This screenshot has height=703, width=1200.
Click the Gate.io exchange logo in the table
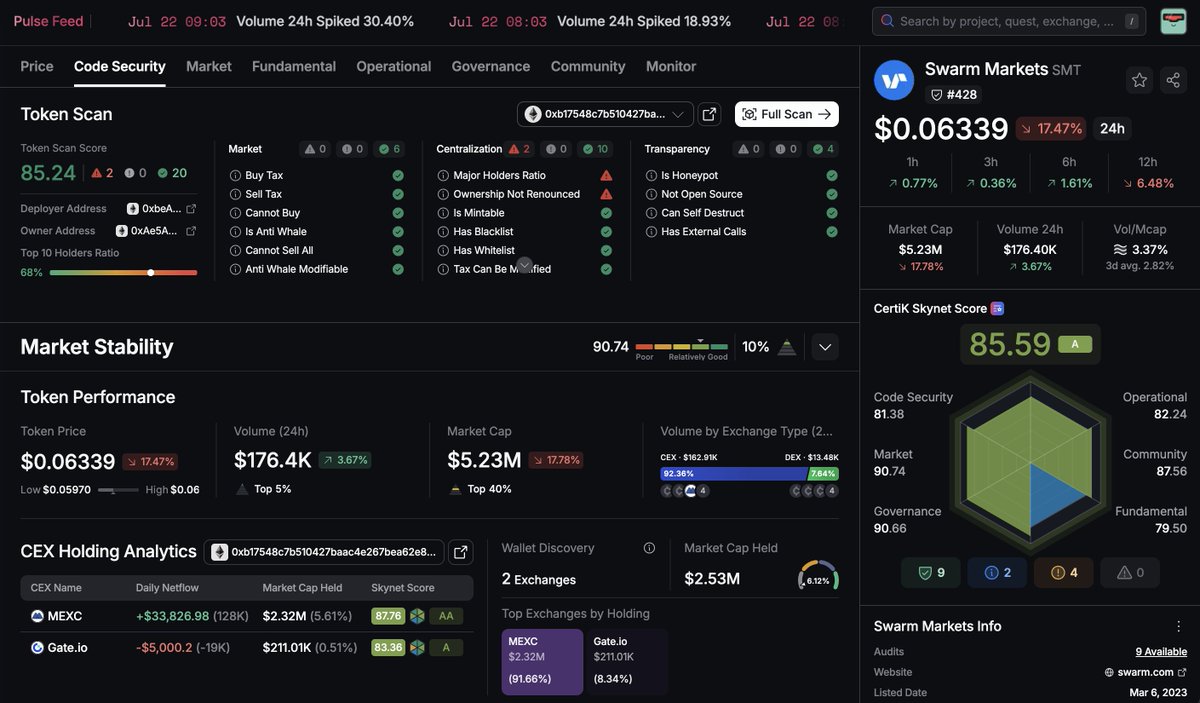pos(37,647)
